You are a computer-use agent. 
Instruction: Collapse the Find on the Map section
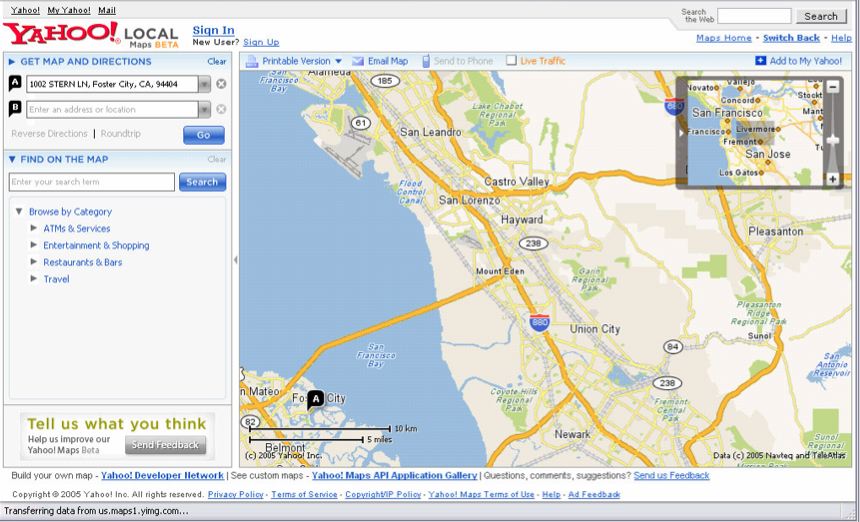tap(12, 160)
